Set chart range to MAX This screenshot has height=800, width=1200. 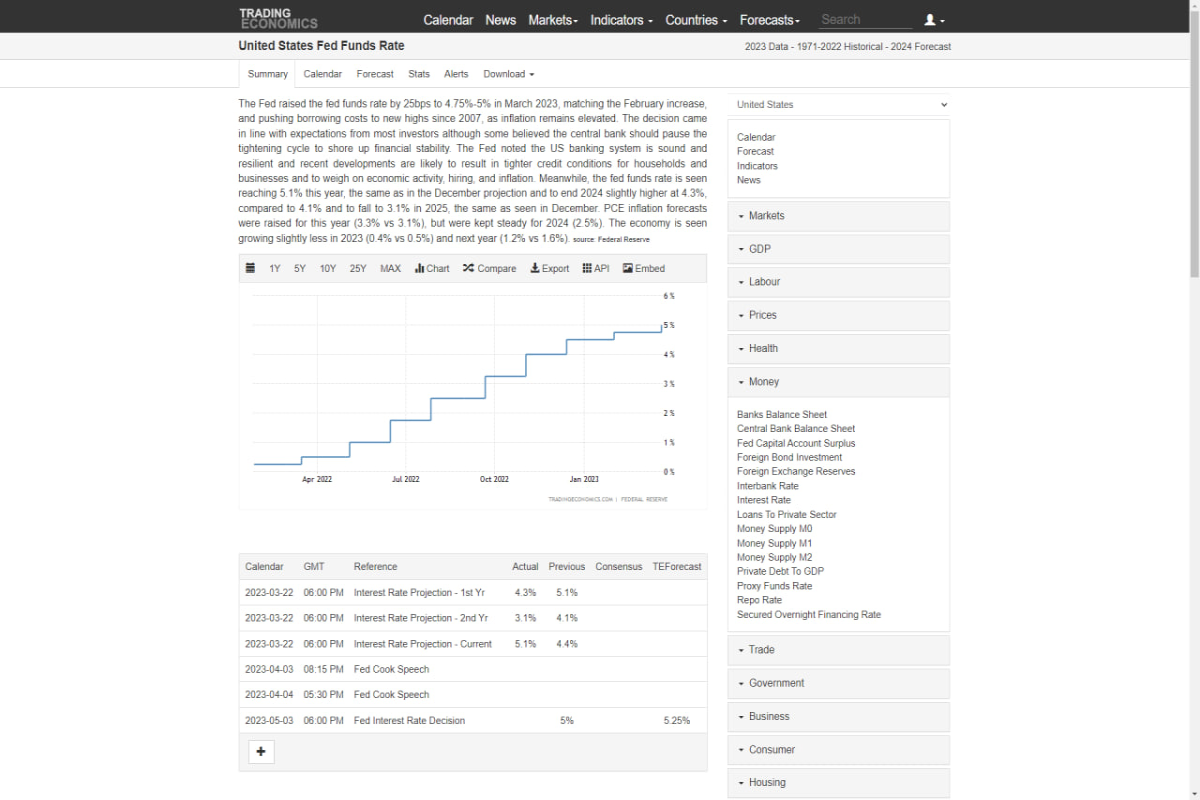click(390, 268)
